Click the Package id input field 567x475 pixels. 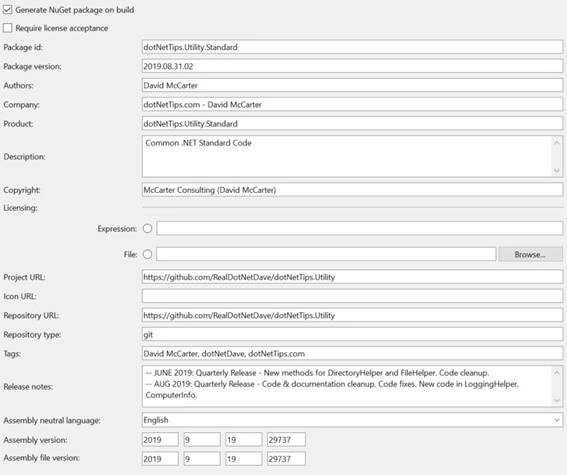[x=352, y=47]
